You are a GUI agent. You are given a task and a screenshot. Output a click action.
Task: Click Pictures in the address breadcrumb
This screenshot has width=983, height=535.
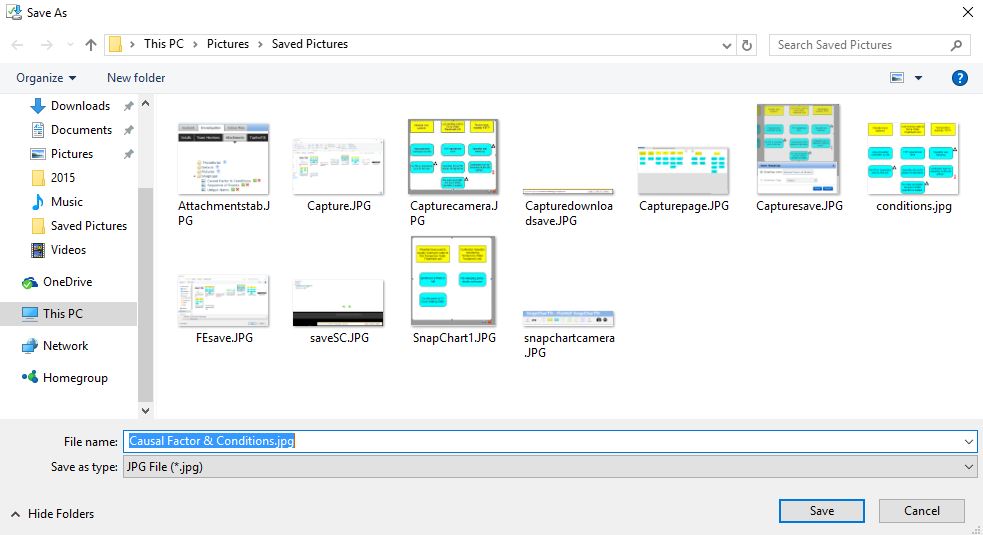(x=227, y=44)
